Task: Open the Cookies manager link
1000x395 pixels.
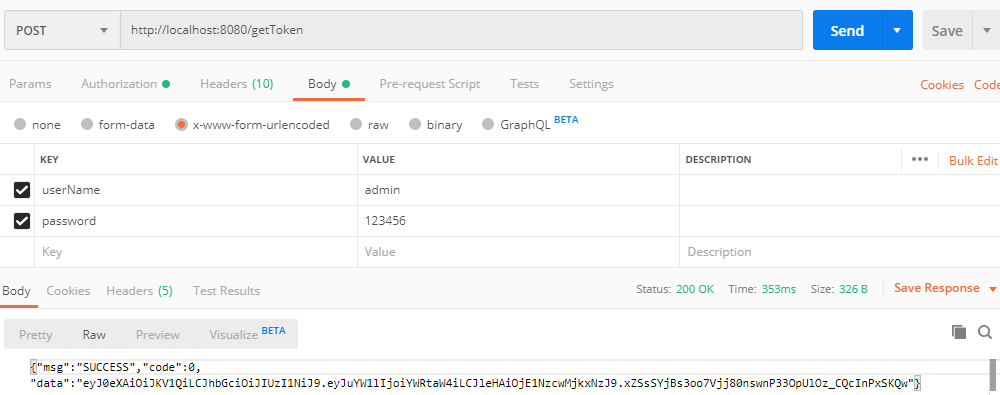Action: pos(942,84)
